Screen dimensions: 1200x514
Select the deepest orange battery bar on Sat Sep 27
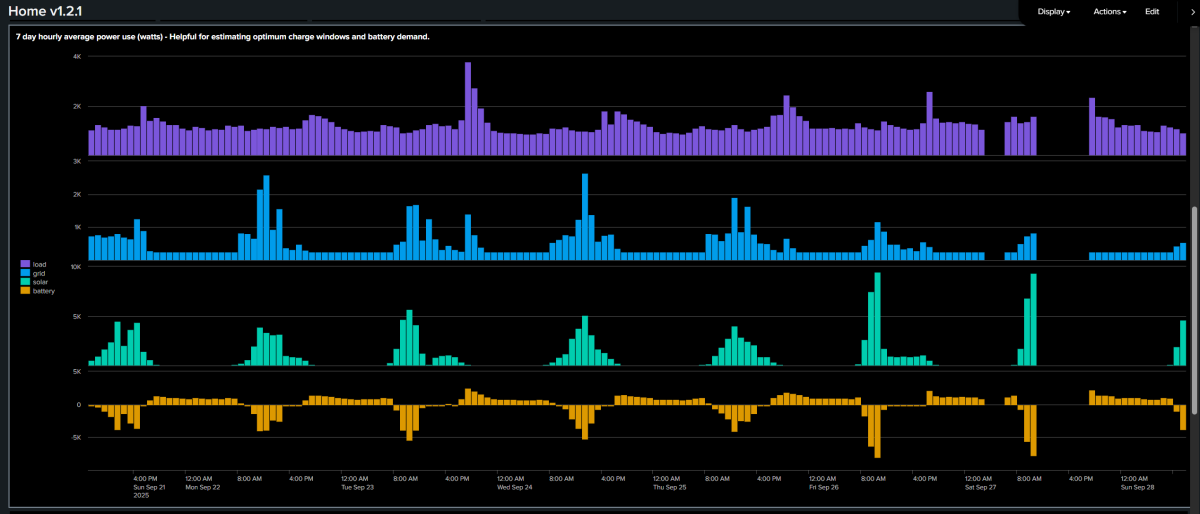[1034, 430]
